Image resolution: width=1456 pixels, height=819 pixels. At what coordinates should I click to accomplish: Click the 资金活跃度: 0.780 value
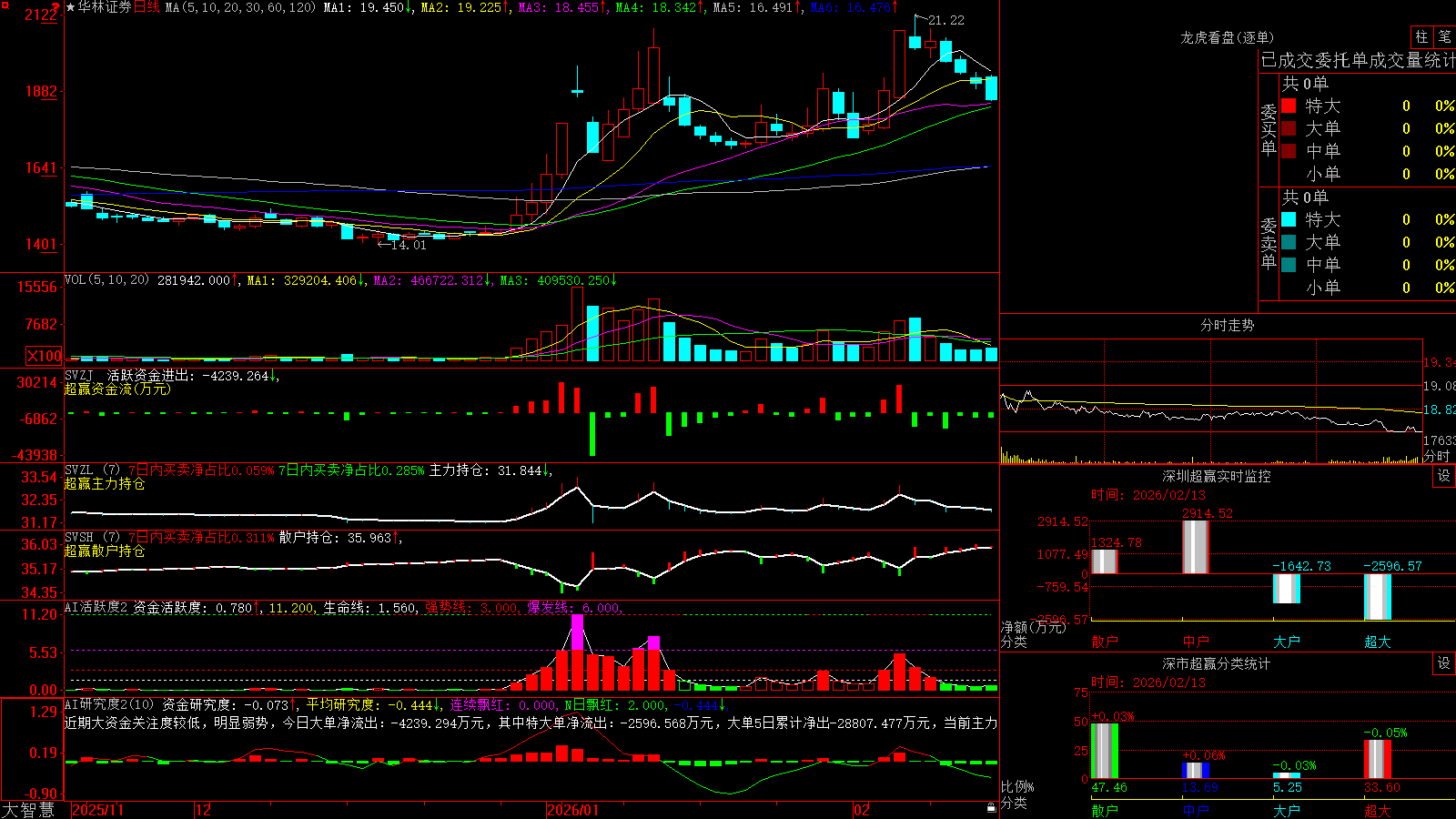pyautogui.click(x=193, y=607)
